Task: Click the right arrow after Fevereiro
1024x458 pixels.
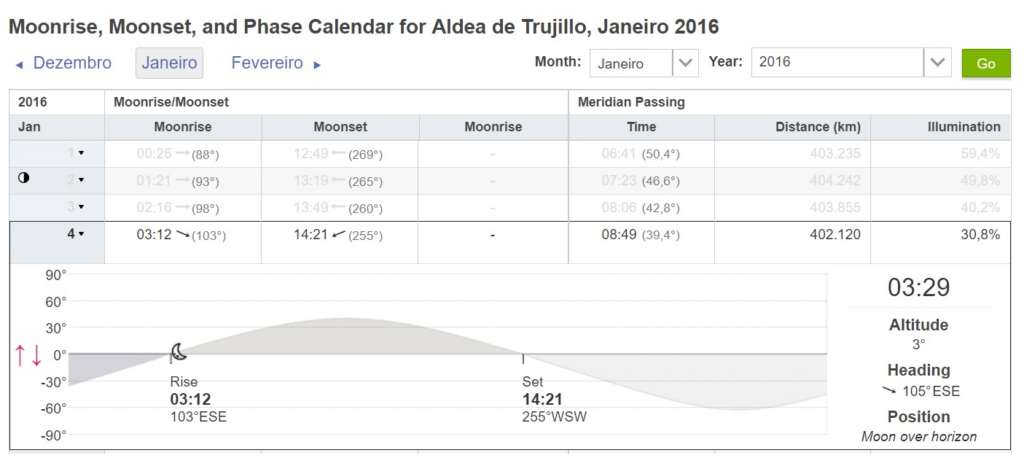Action: [317, 65]
